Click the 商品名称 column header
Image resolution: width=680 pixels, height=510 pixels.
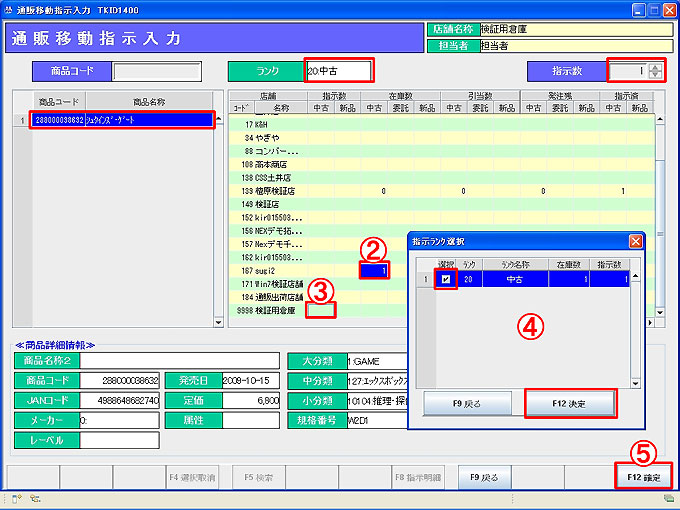click(149, 101)
